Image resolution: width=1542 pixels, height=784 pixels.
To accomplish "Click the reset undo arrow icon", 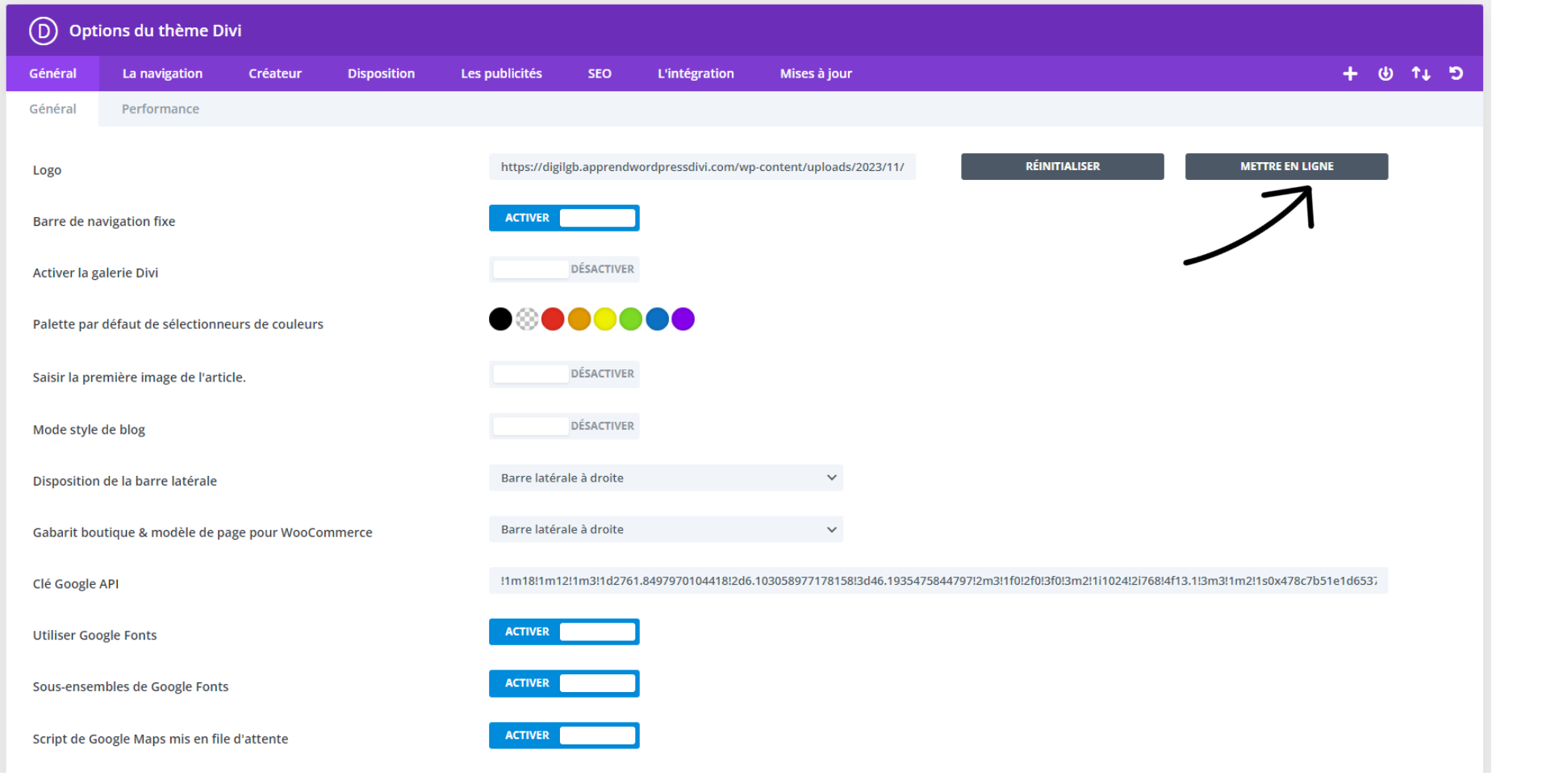I will pyautogui.click(x=1456, y=73).
